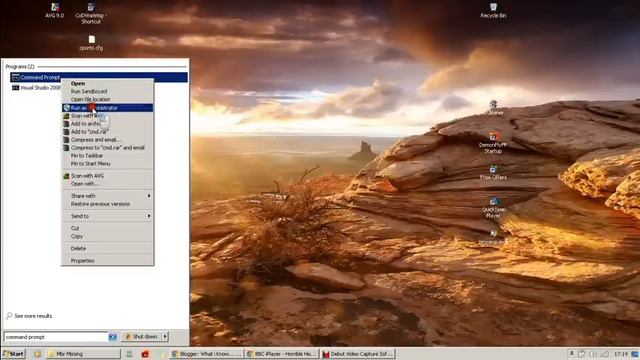Expand the Send to submenu
The height and width of the screenshot is (360, 640).
(107, 216)
